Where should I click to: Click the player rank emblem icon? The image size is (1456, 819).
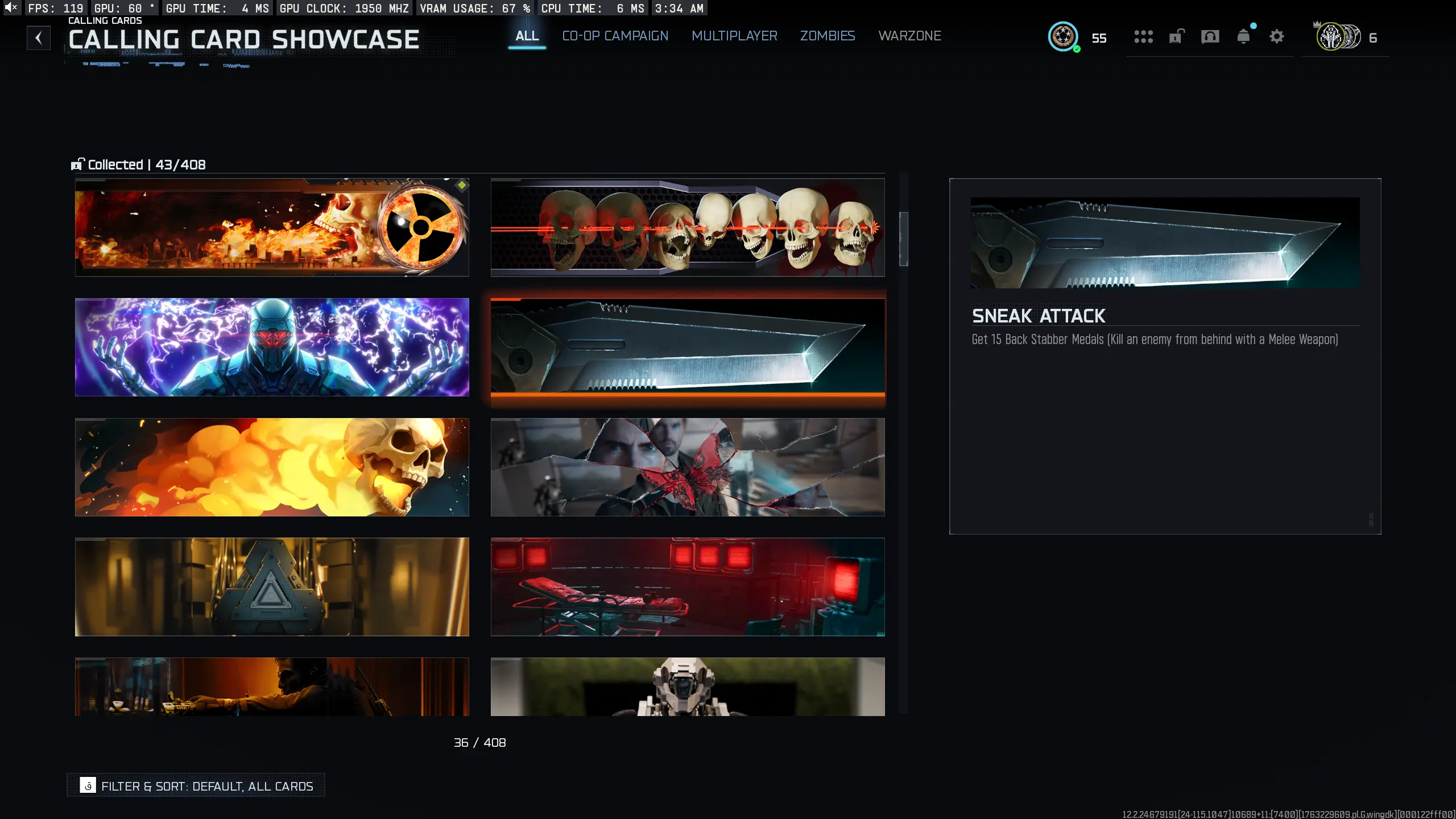1063,37
